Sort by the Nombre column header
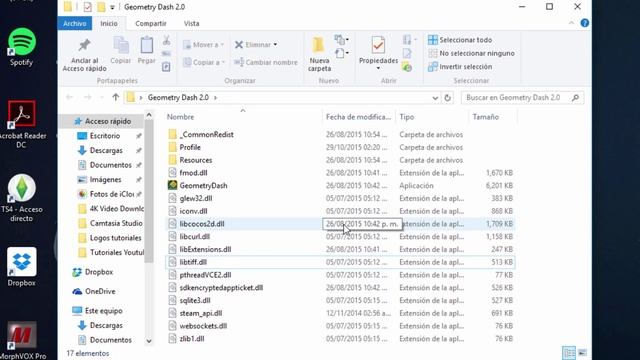Viewport: 640px width, 360px height. tap(180, 117)
